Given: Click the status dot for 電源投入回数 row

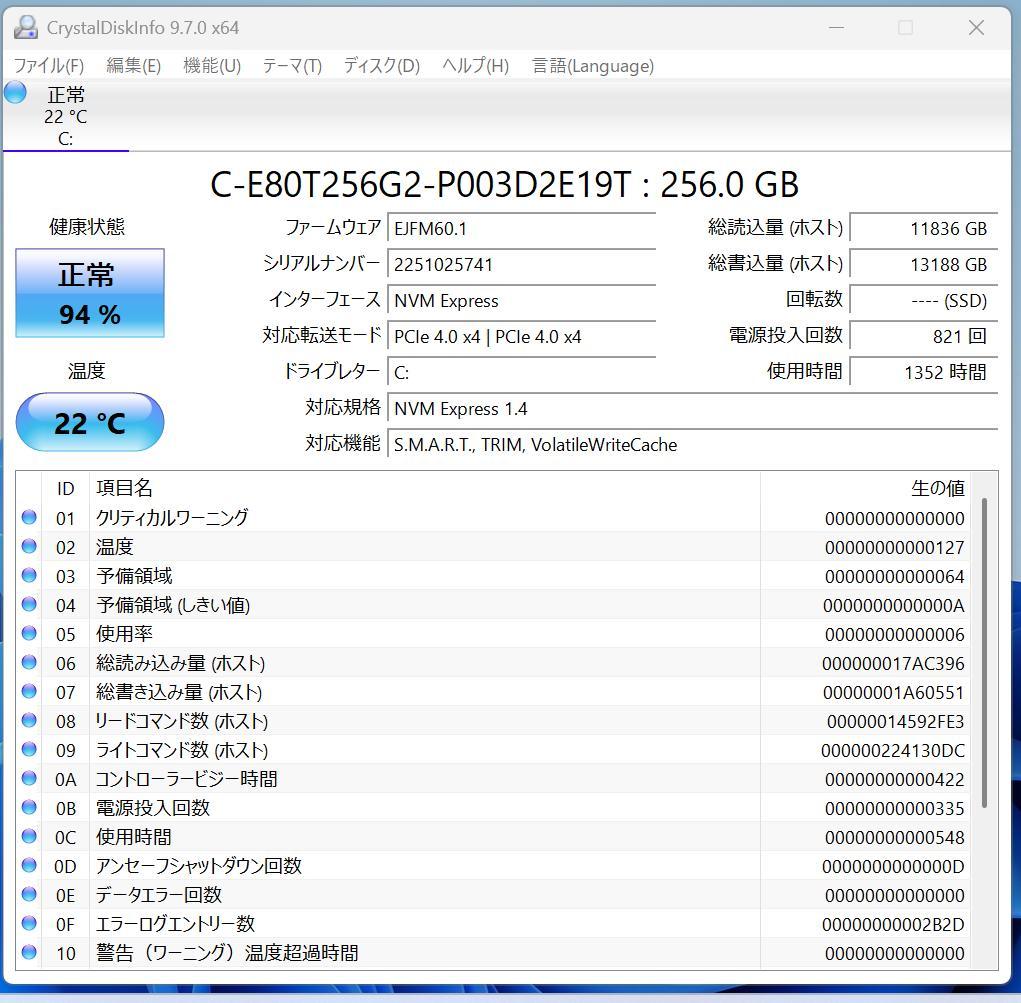Looking at the screenshot, I should point(29,808).
